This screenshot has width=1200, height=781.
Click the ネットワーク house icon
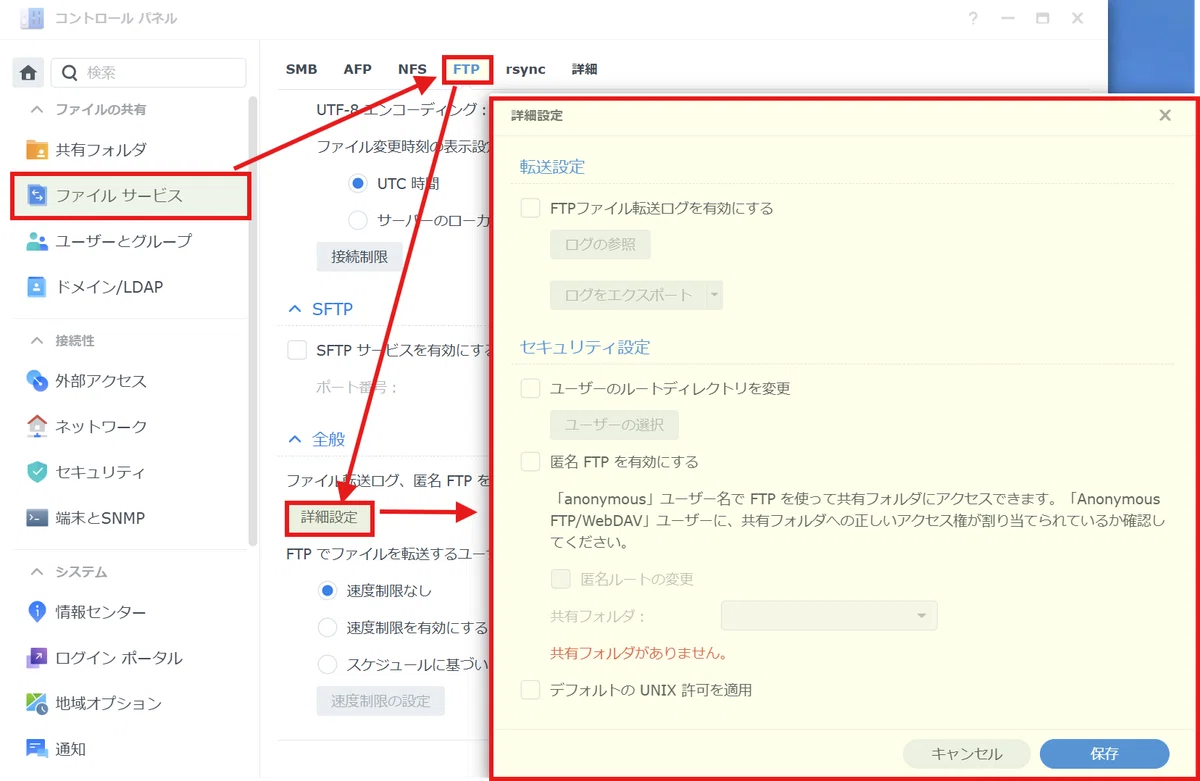[37, 426]
